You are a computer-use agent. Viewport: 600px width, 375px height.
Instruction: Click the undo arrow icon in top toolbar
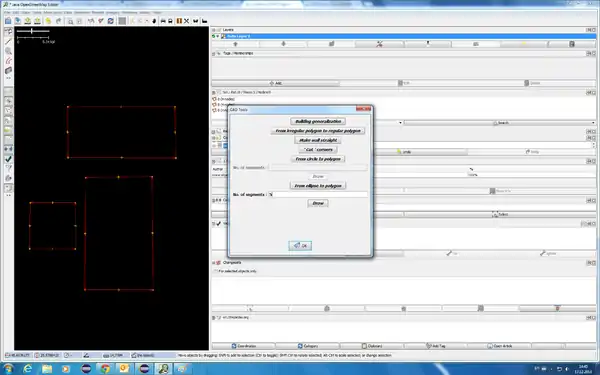[x=49, y=21]
